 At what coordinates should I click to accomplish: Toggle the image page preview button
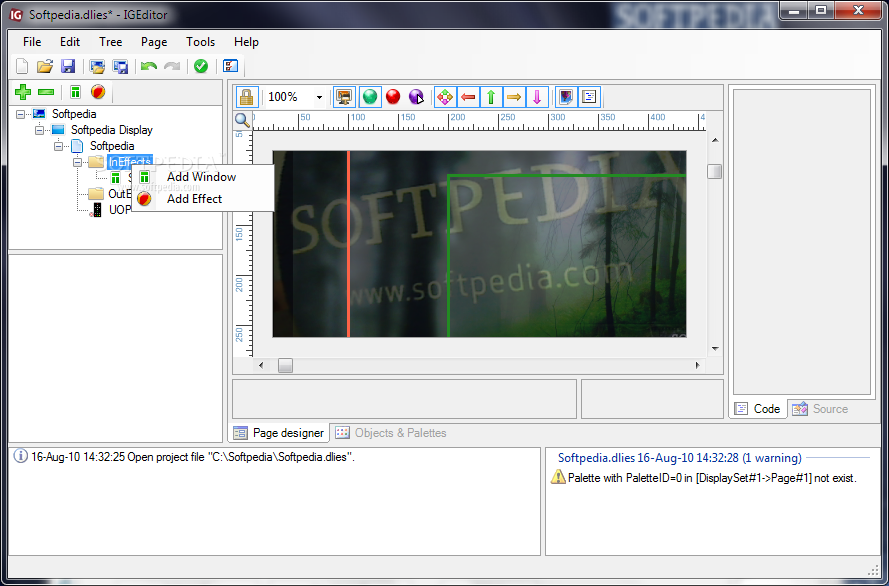point(566,97)
